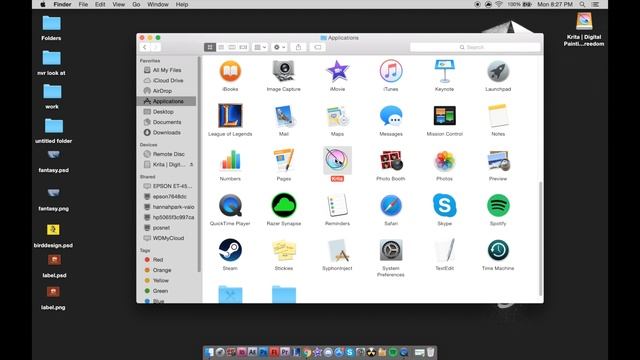The height and width of the screenshot is (360, 640).
Task: Select AirDrop in sidebar
Action: [x=167, y=91]
